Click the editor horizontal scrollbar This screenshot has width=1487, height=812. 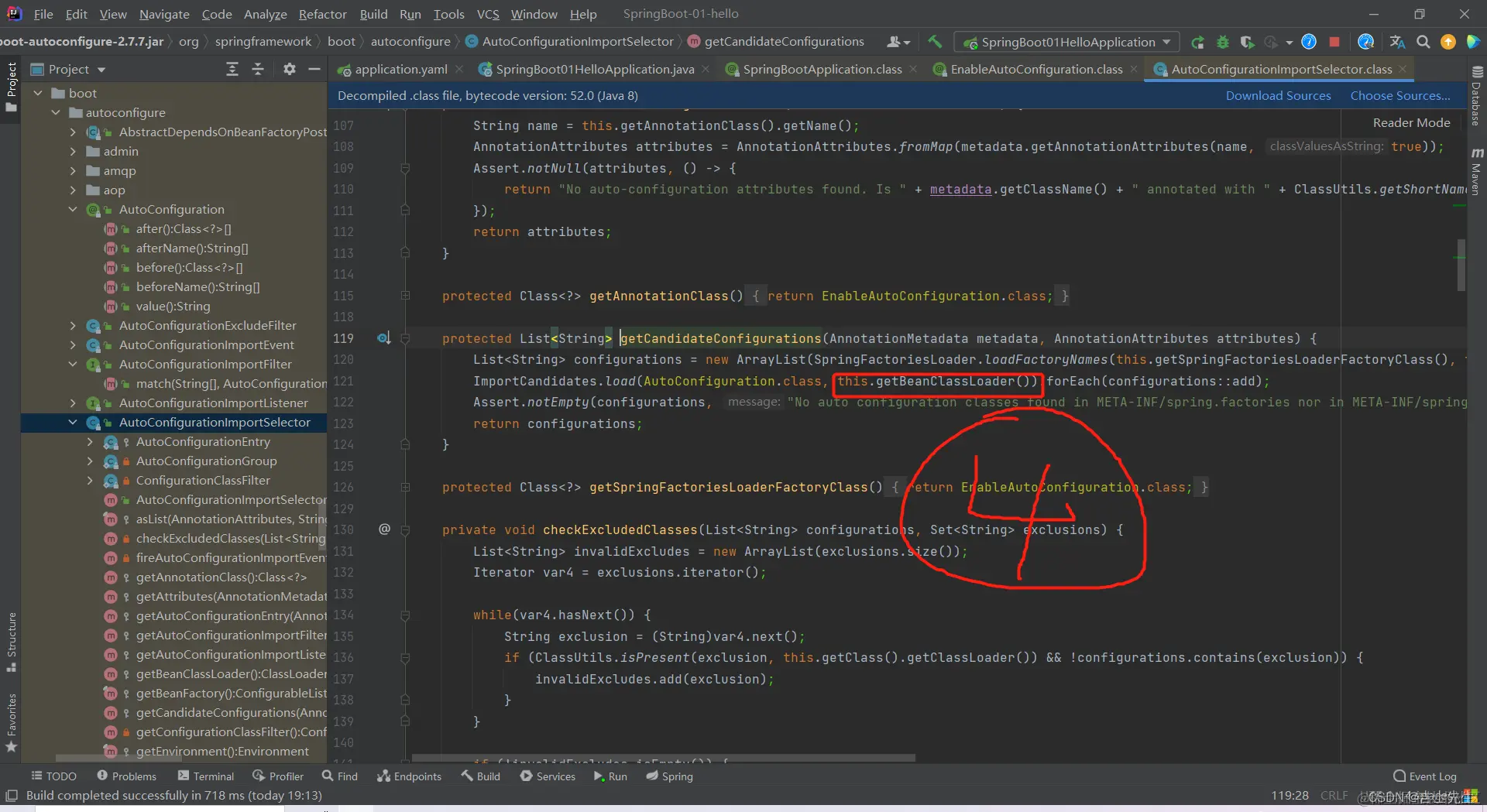coord(664,758)
